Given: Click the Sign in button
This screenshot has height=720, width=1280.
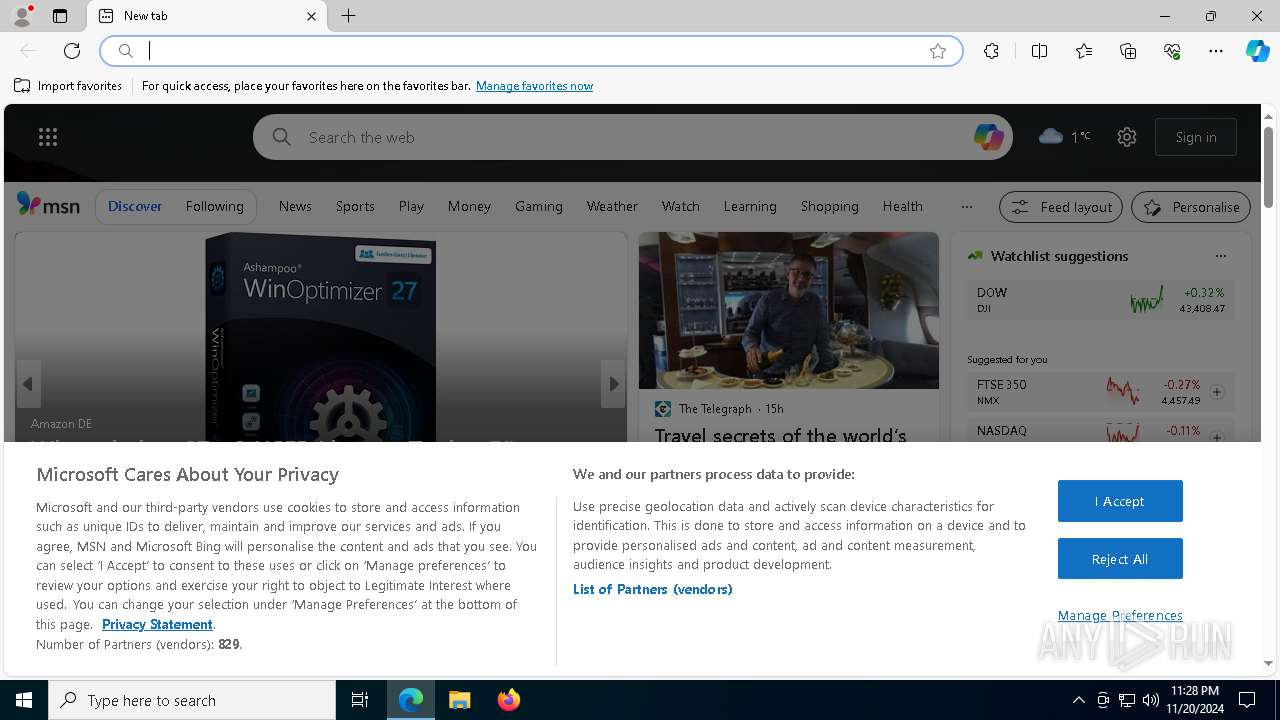Looking at the screenshot, I should pyautogui.click(x=1196, y=137).
